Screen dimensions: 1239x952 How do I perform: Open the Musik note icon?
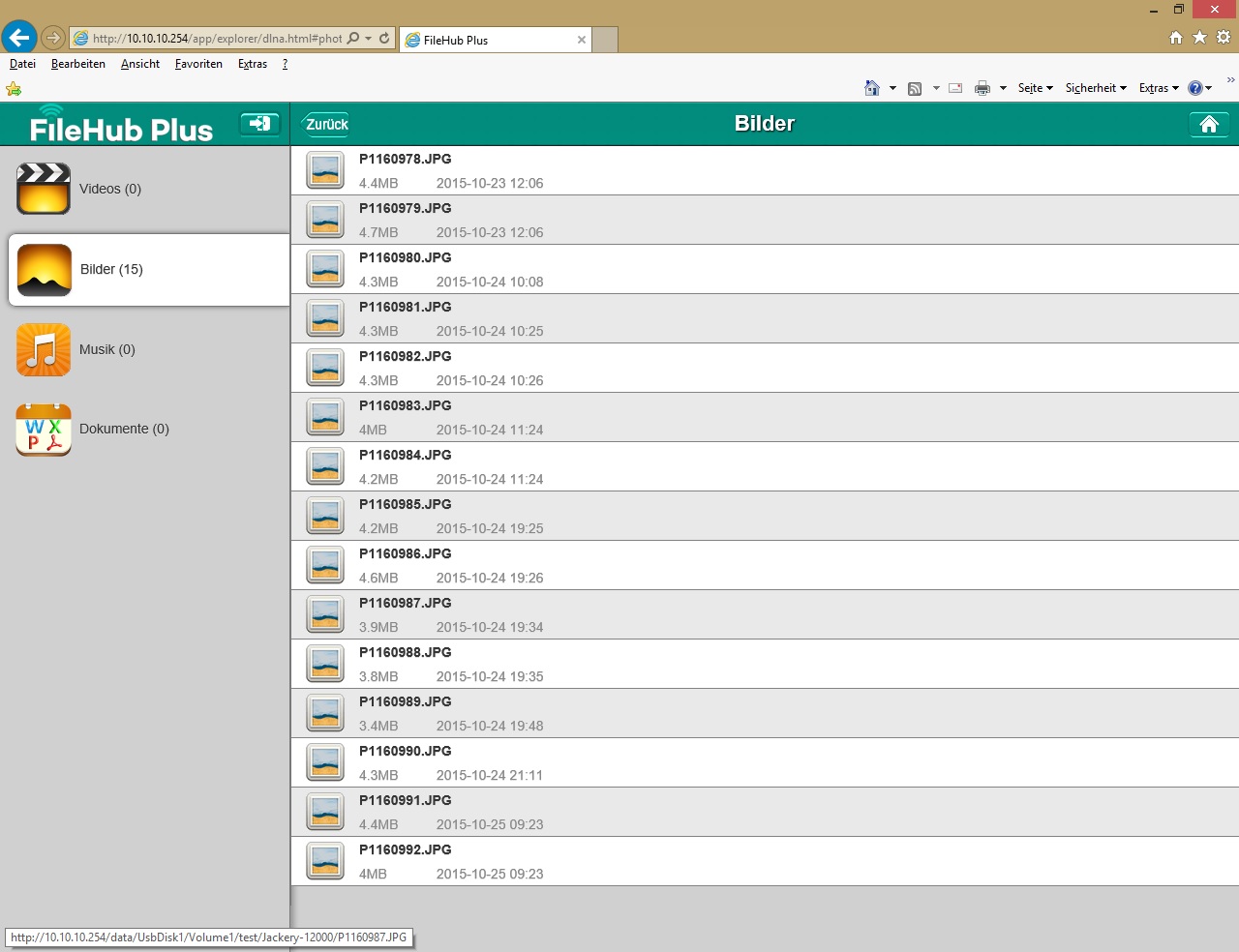(44, 349)
